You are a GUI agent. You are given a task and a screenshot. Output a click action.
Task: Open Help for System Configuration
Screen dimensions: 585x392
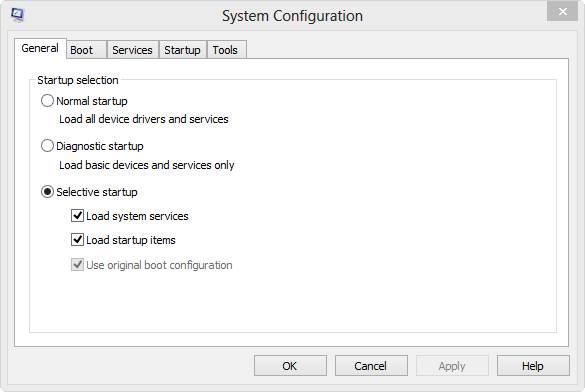[x=533, y=366]
